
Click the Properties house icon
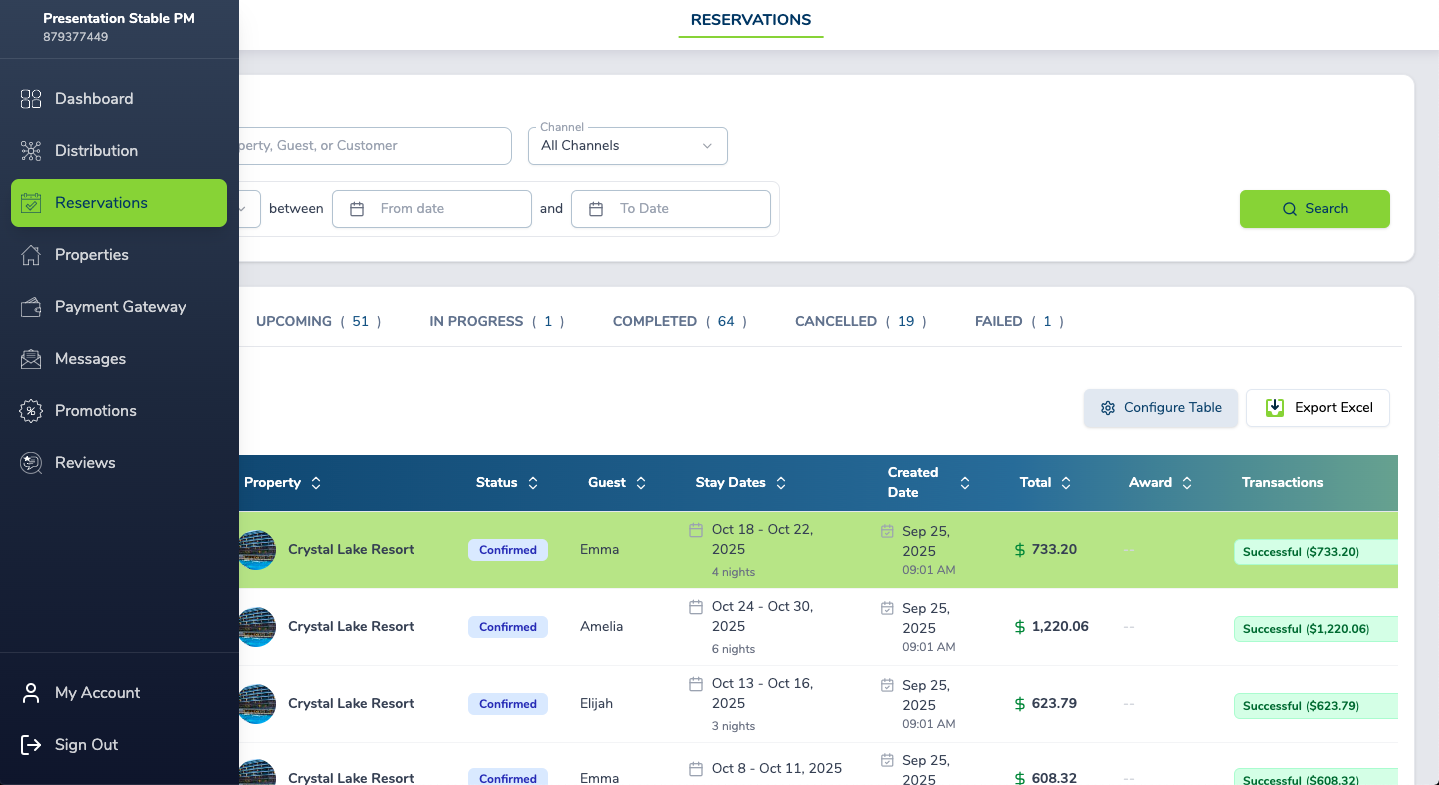[x=31, y=255]
